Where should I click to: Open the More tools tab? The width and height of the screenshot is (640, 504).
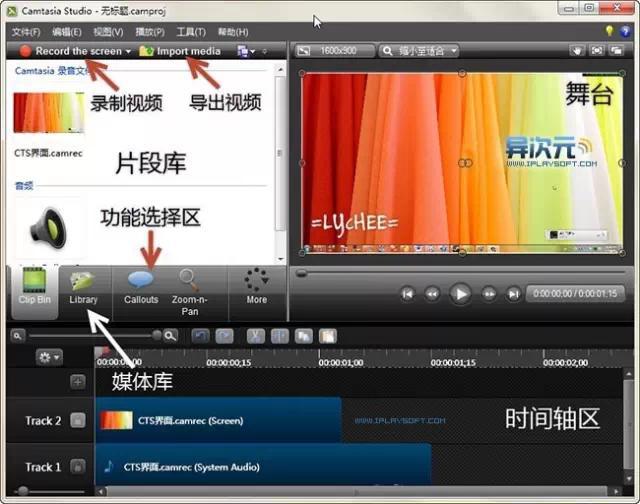(256, 286)
